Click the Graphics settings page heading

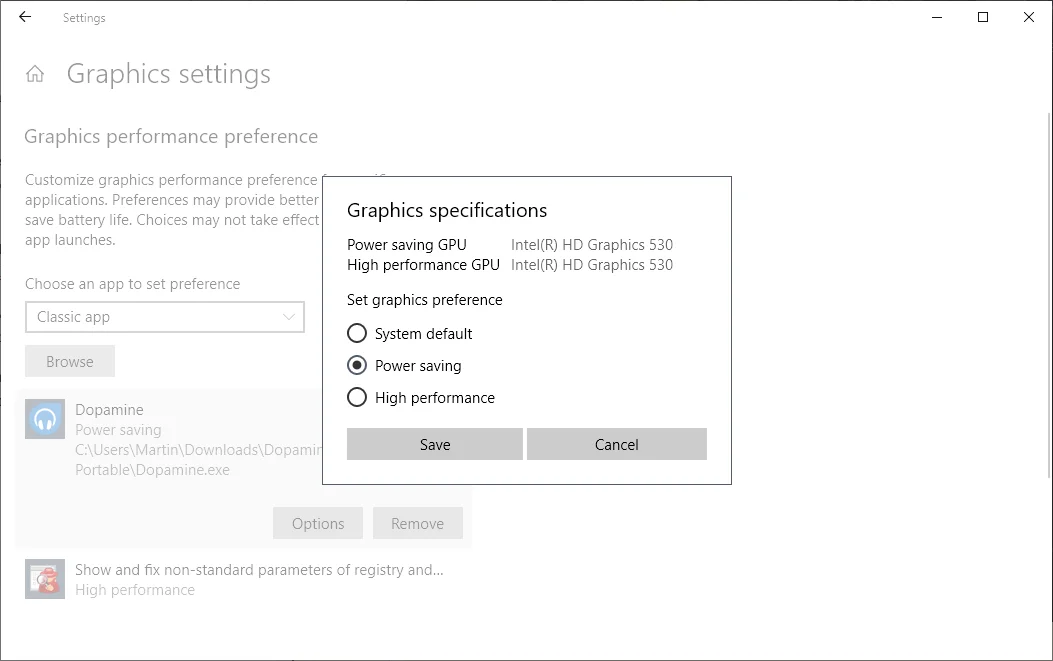[x=168, y=74]
